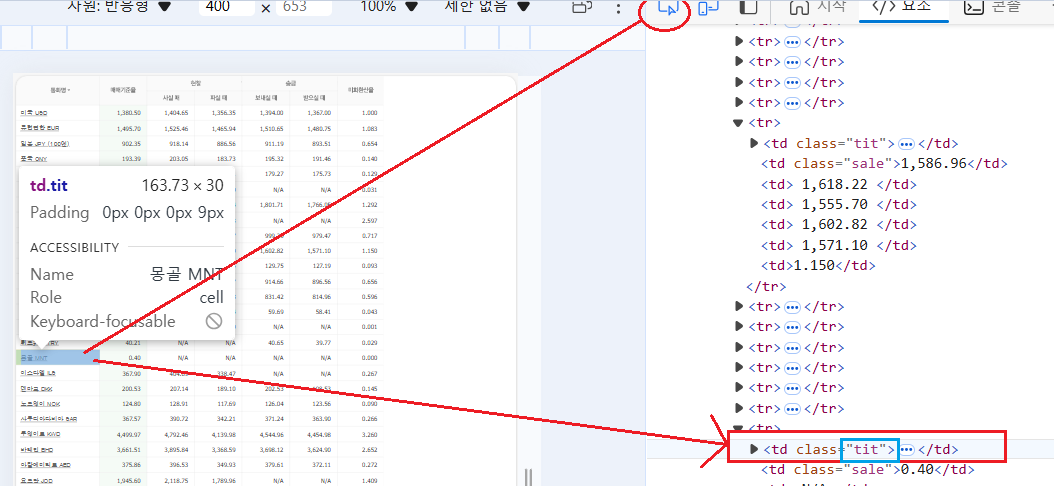Click the BHD base rate 3,661.51
This screenshot has width=1054, height=486.
pos(128,450)
